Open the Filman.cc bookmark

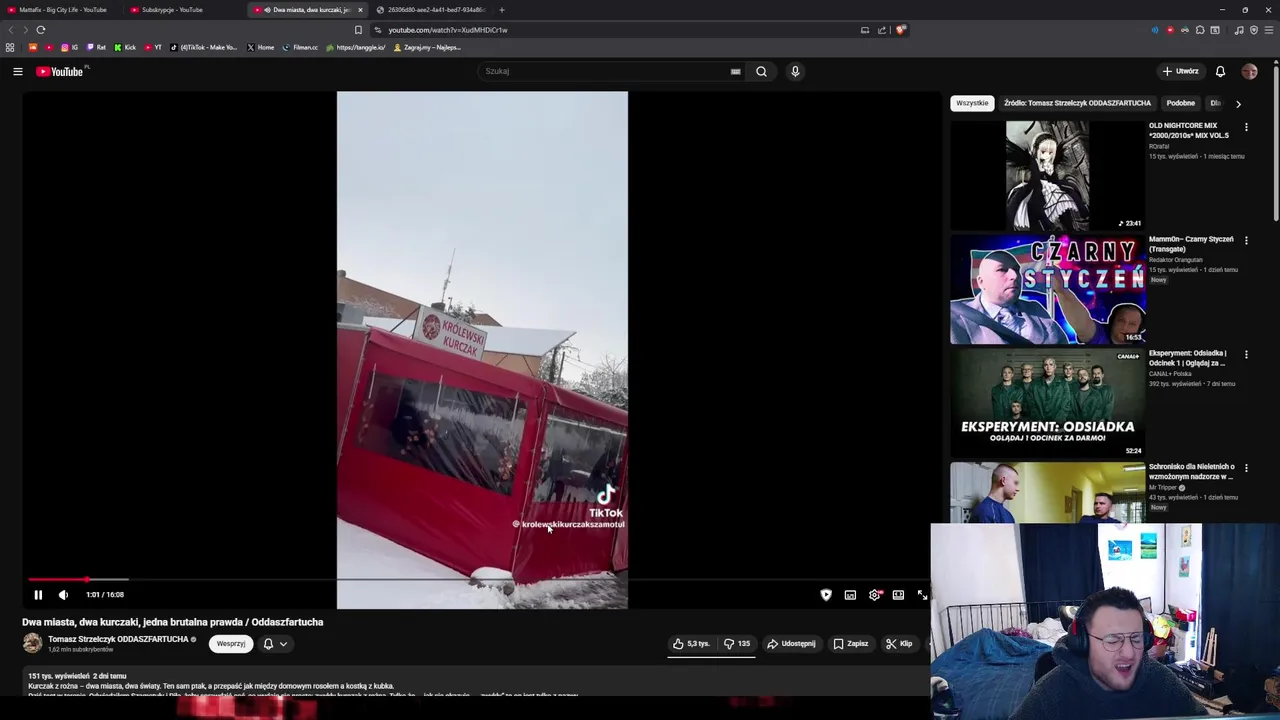point(300,47)
